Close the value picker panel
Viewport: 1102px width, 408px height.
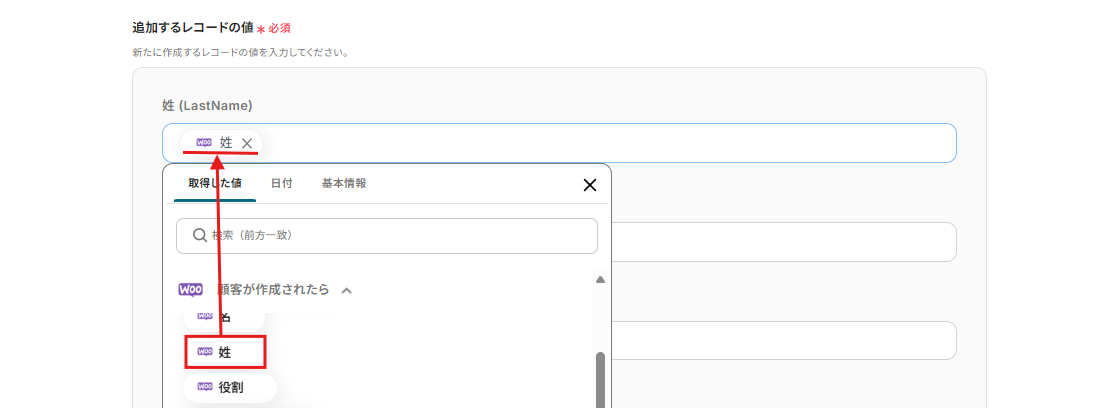589,184
